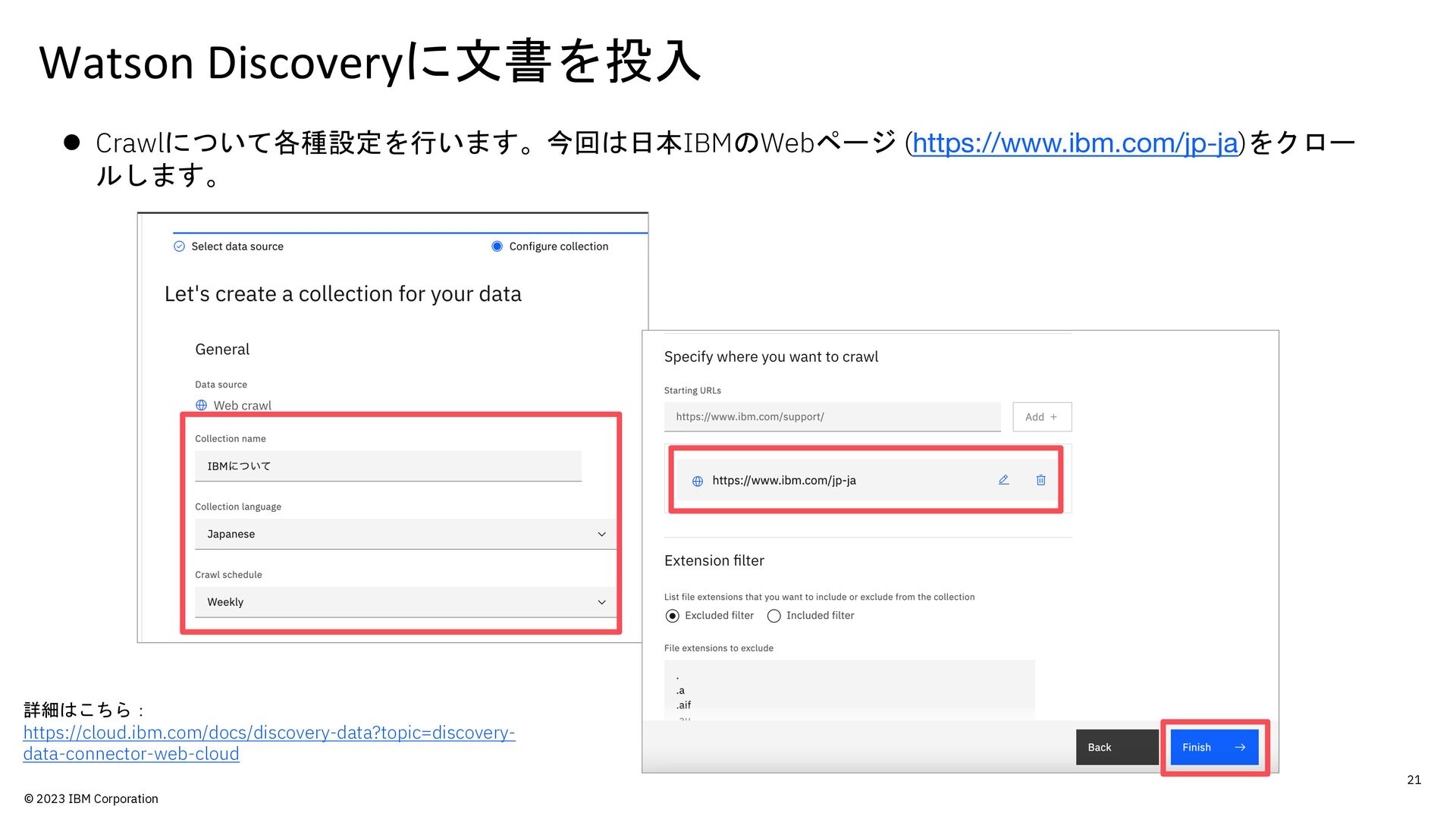Select the Included filter radio button
Screen dimensions: 1456x819
(773, 616)
